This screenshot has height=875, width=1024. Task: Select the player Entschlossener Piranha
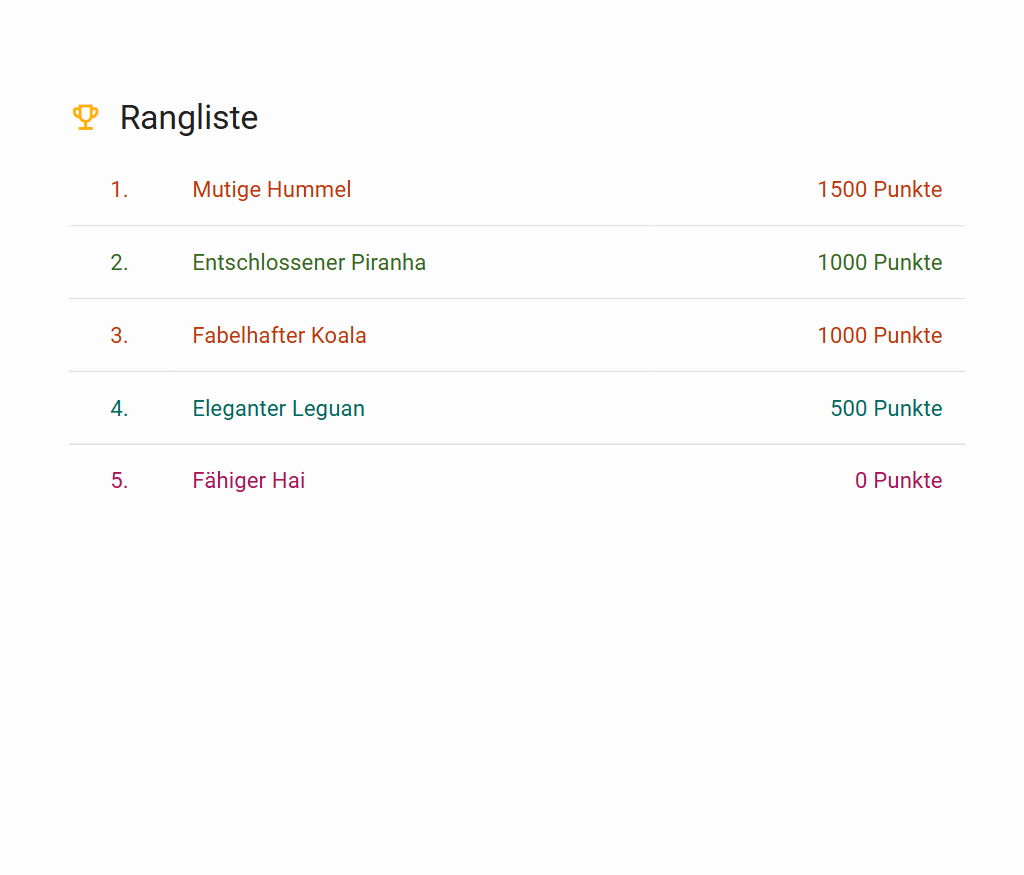[x=309, y=263]
